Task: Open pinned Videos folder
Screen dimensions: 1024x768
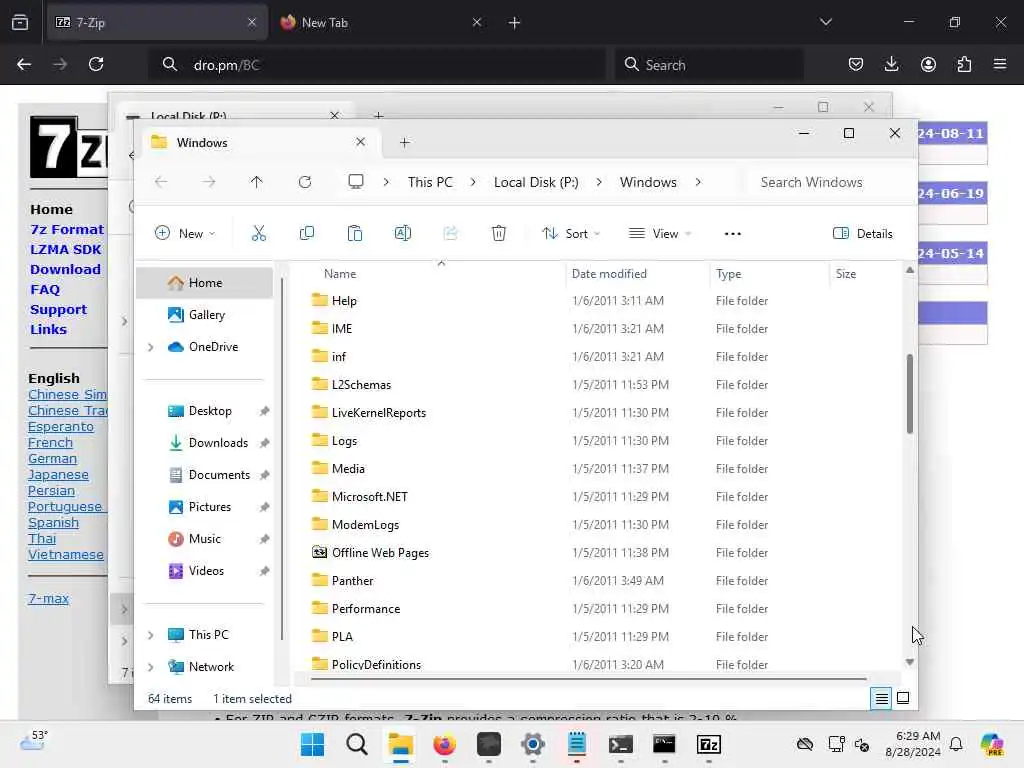Action: pos(204,571)
